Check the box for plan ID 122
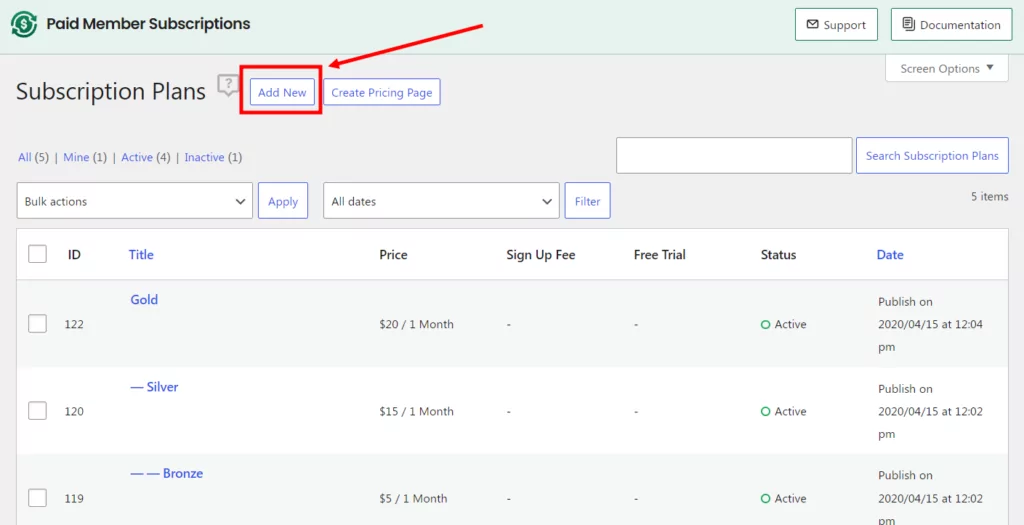 point(37,323)
